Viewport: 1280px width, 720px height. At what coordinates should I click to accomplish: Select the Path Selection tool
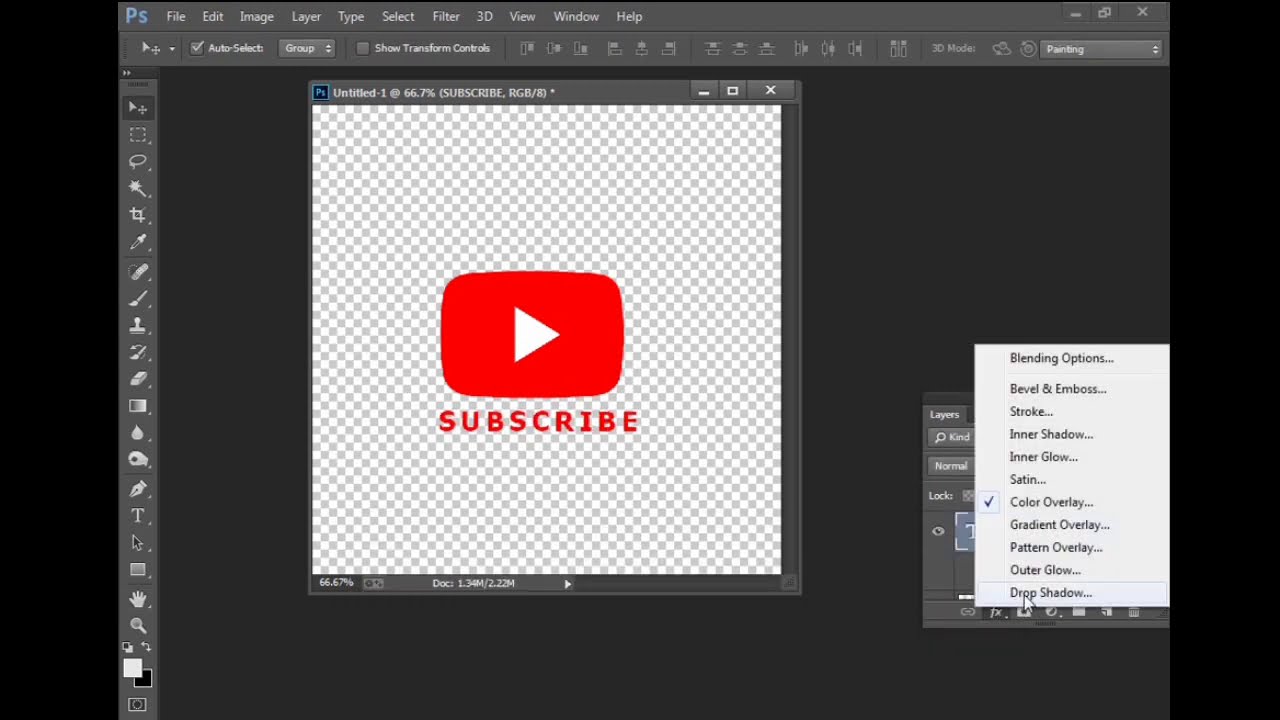tap(138, 543)
